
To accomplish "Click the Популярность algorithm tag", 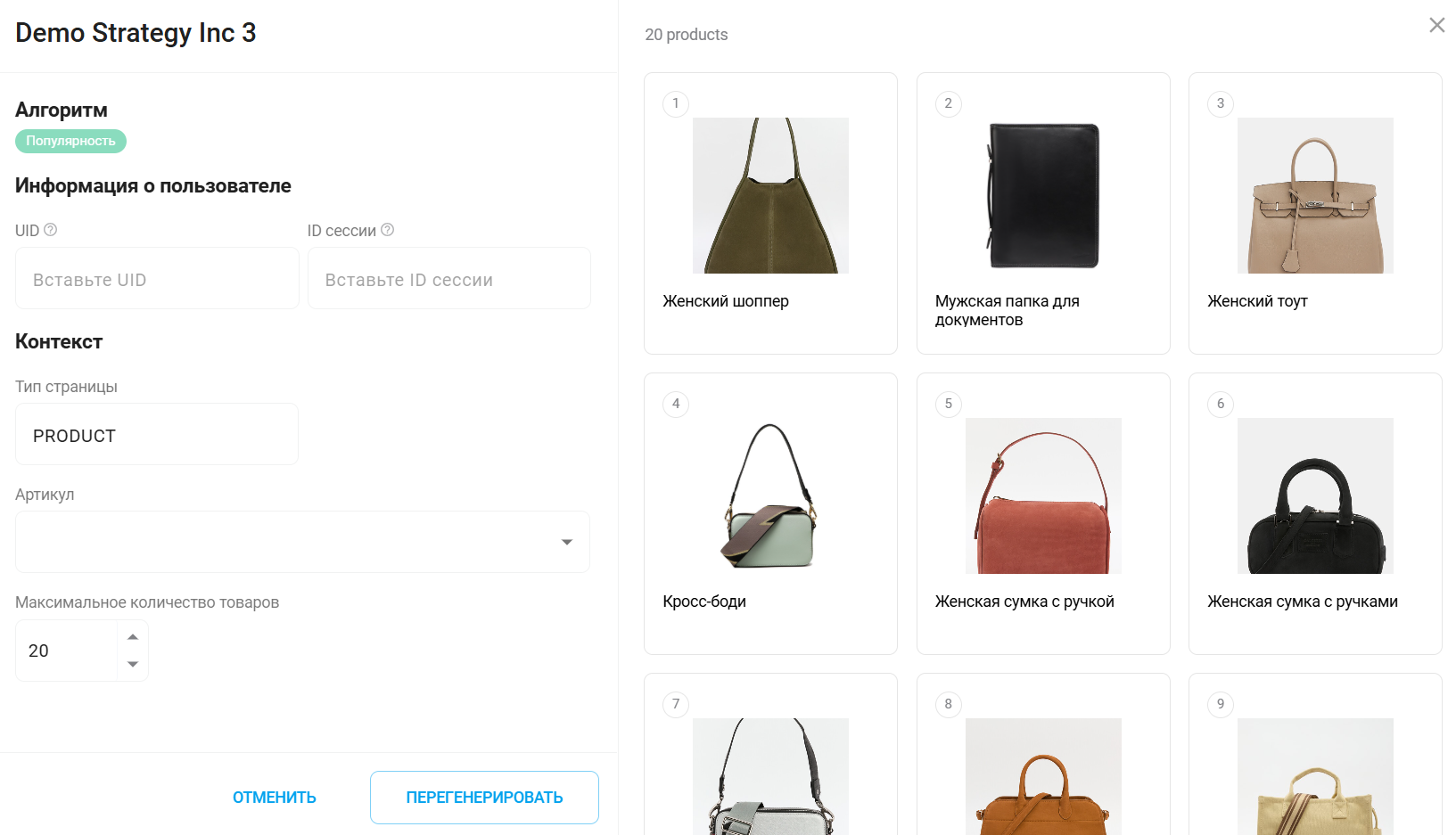I will point(70,141).
